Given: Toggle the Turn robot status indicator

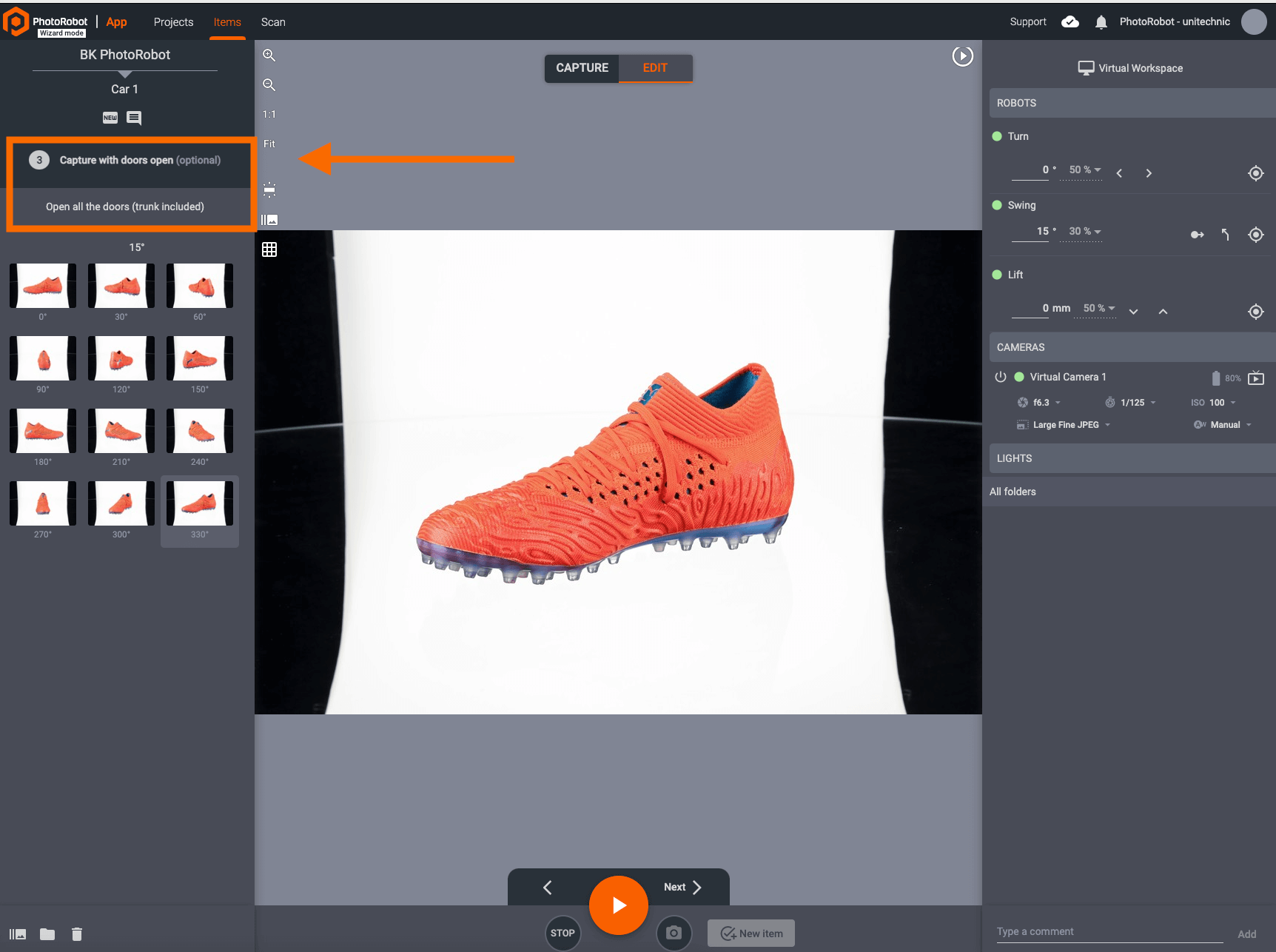Looking at the screenshot, I should pyautogui.click(x=998, y=136).
